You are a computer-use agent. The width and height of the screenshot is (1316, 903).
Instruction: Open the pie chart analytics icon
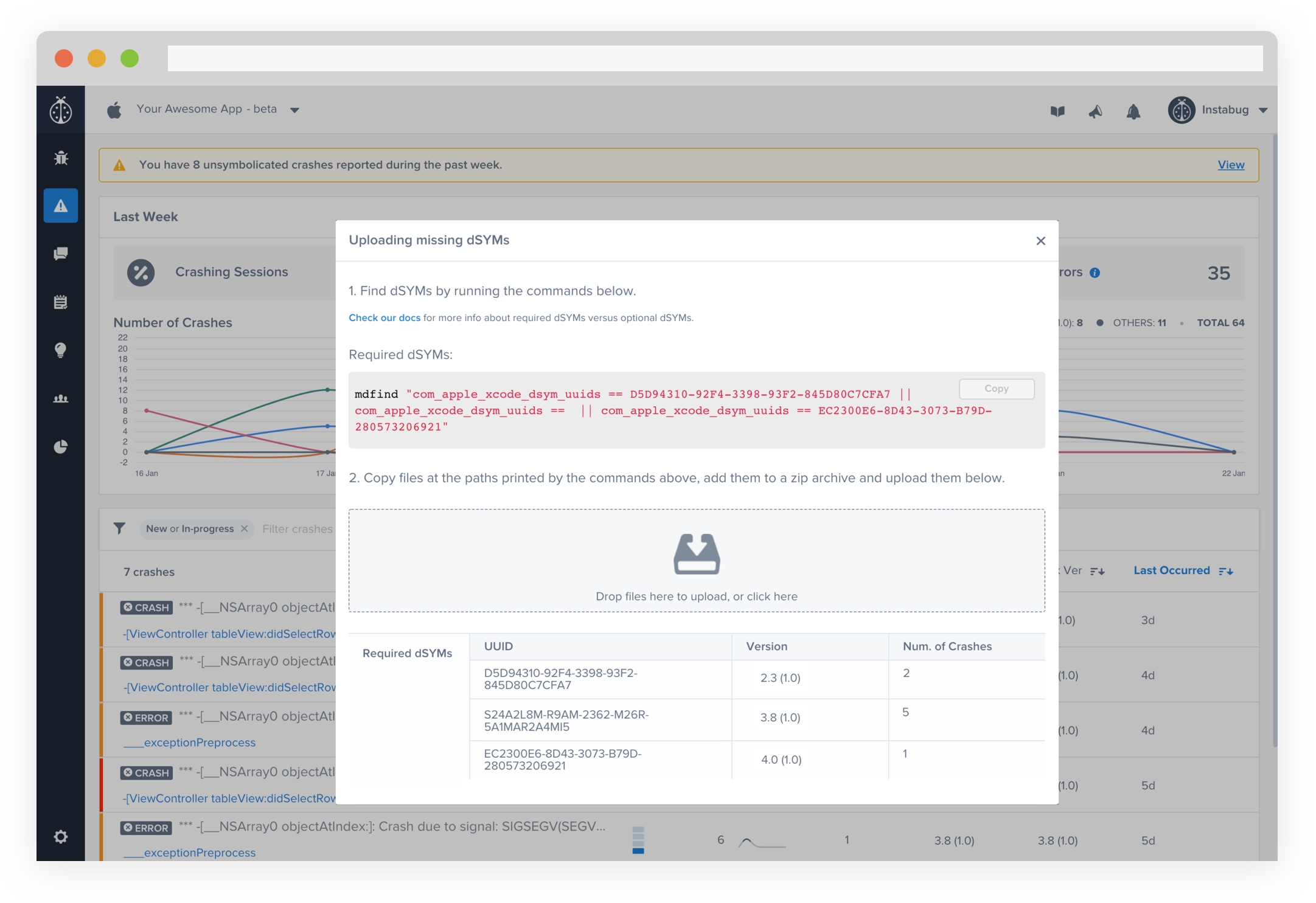61,447
